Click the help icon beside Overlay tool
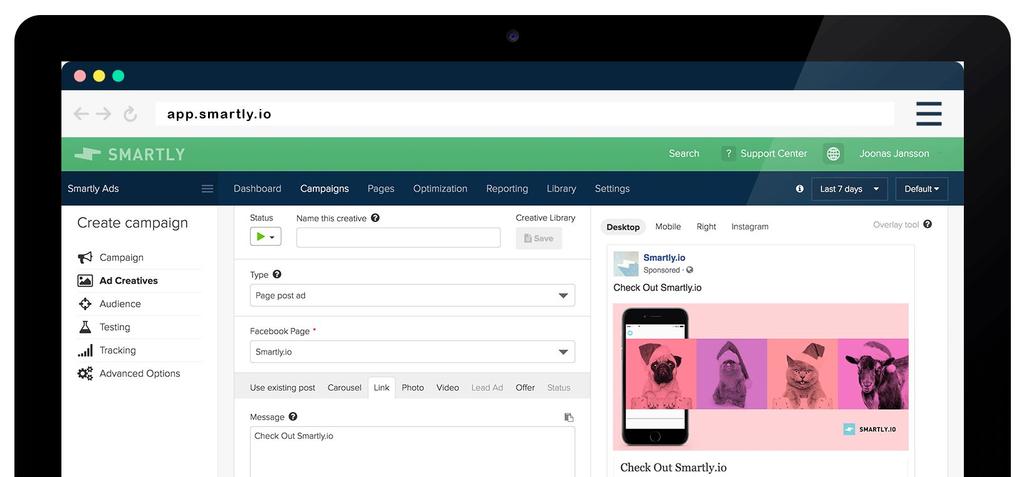 pos(927,224)
